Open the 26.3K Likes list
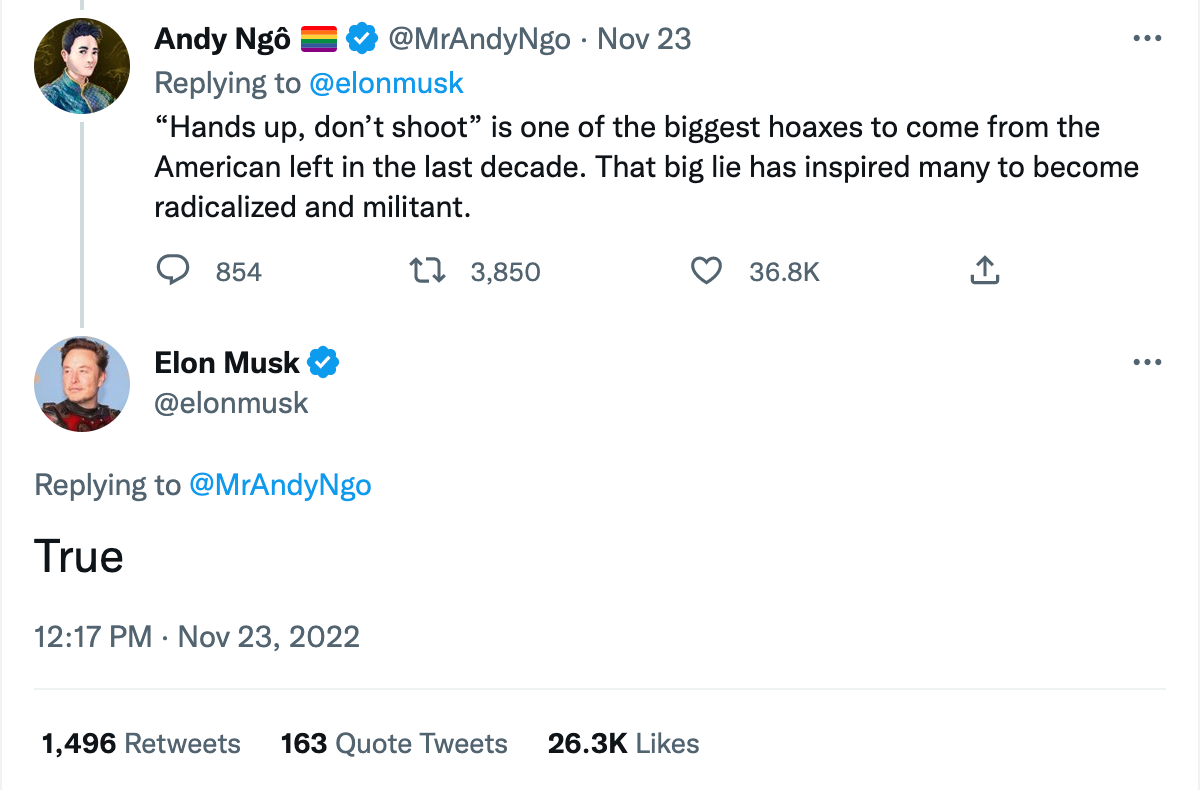Viewport: 1200px width, 790px height. point(622,743)
